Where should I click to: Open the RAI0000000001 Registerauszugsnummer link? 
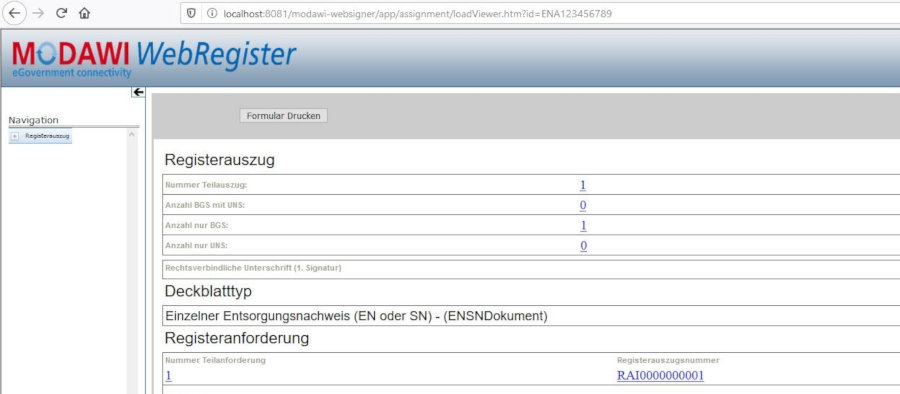tap(661, 376)
